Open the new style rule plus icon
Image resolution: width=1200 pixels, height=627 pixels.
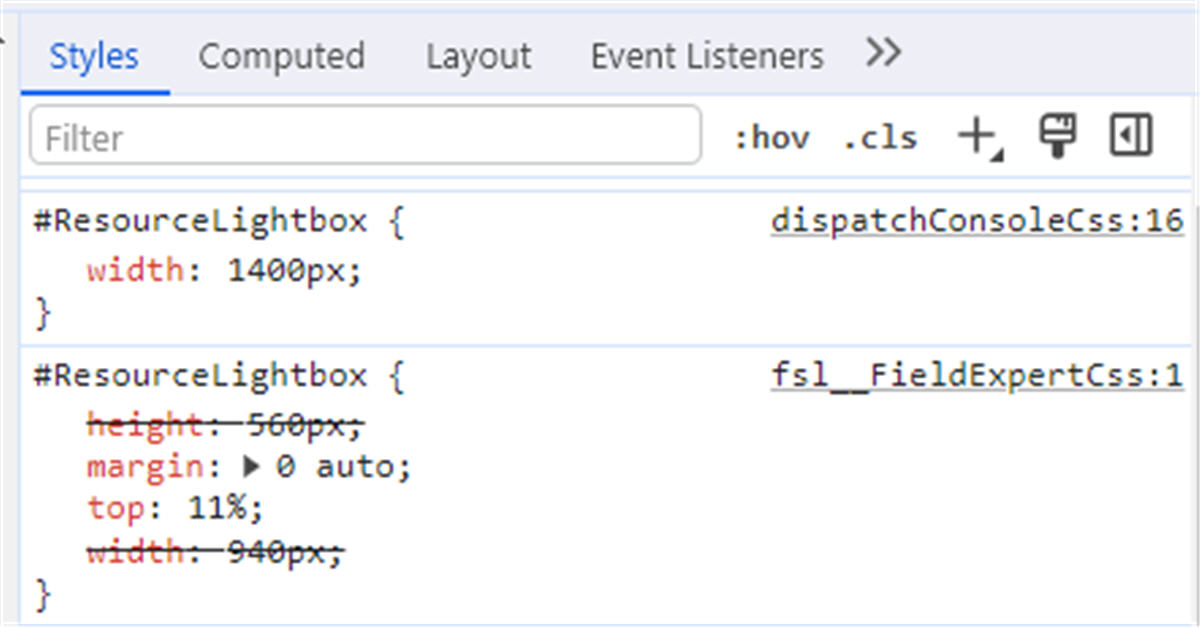[x=975, y=132]
